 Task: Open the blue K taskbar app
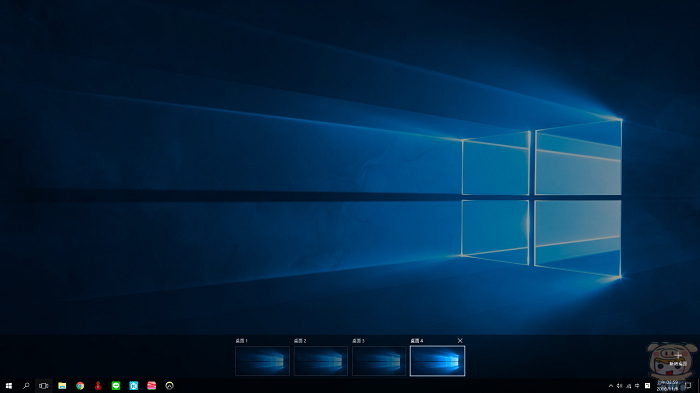[x=133, y=386]
